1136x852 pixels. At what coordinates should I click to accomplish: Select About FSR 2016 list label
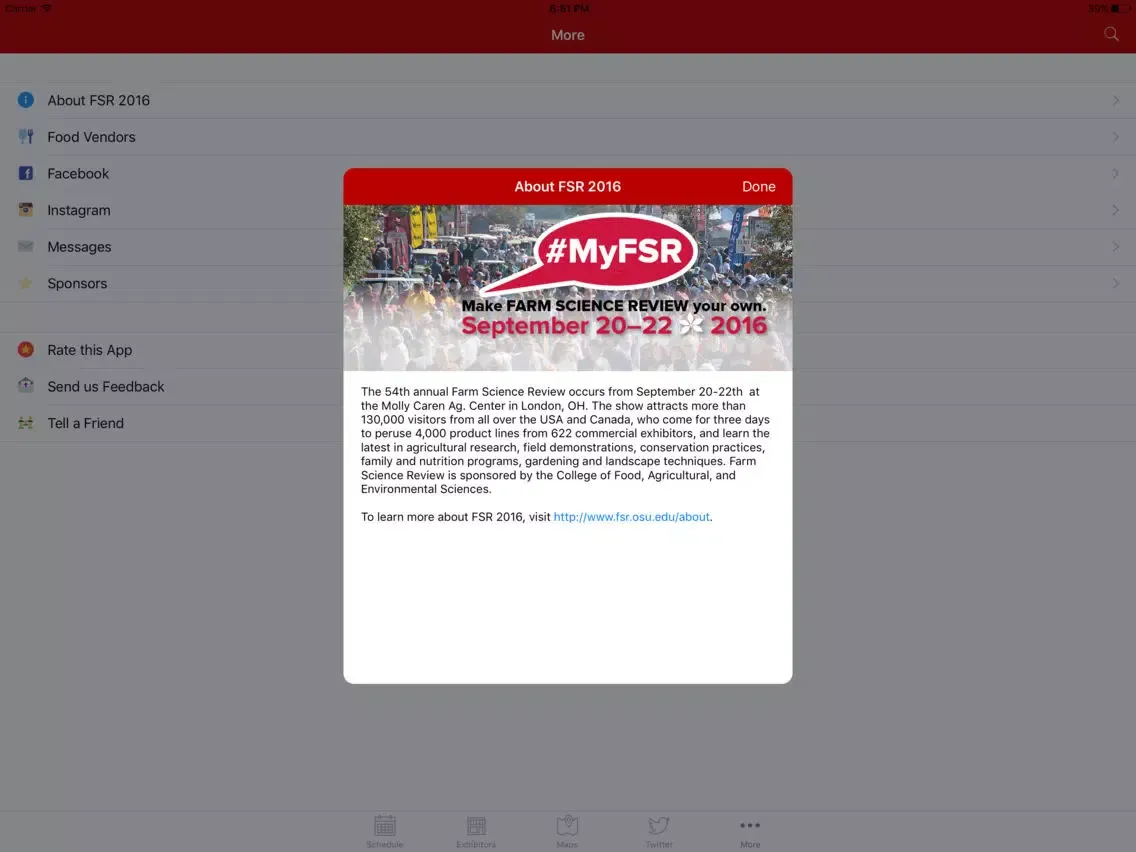[99, 101]
